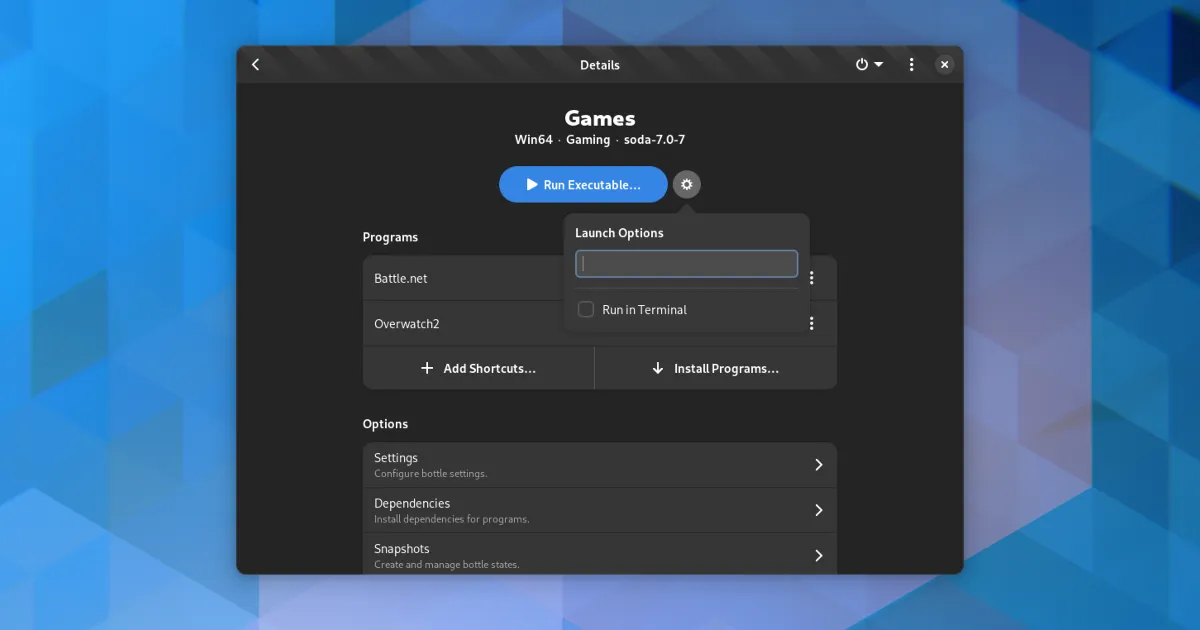Open the header three-dot menu

coord(911,65)
